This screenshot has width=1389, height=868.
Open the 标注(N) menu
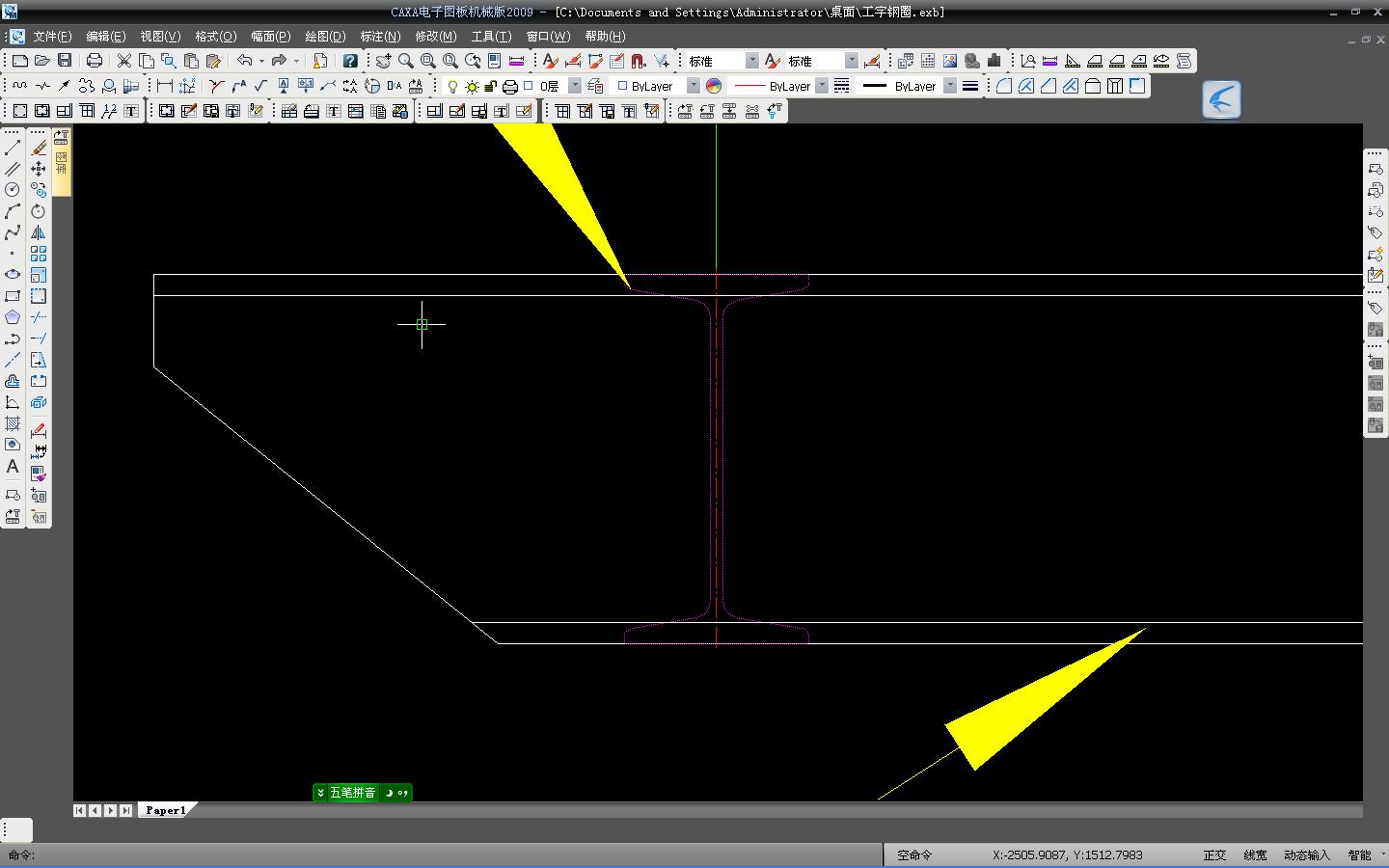[x=380, y=37]
